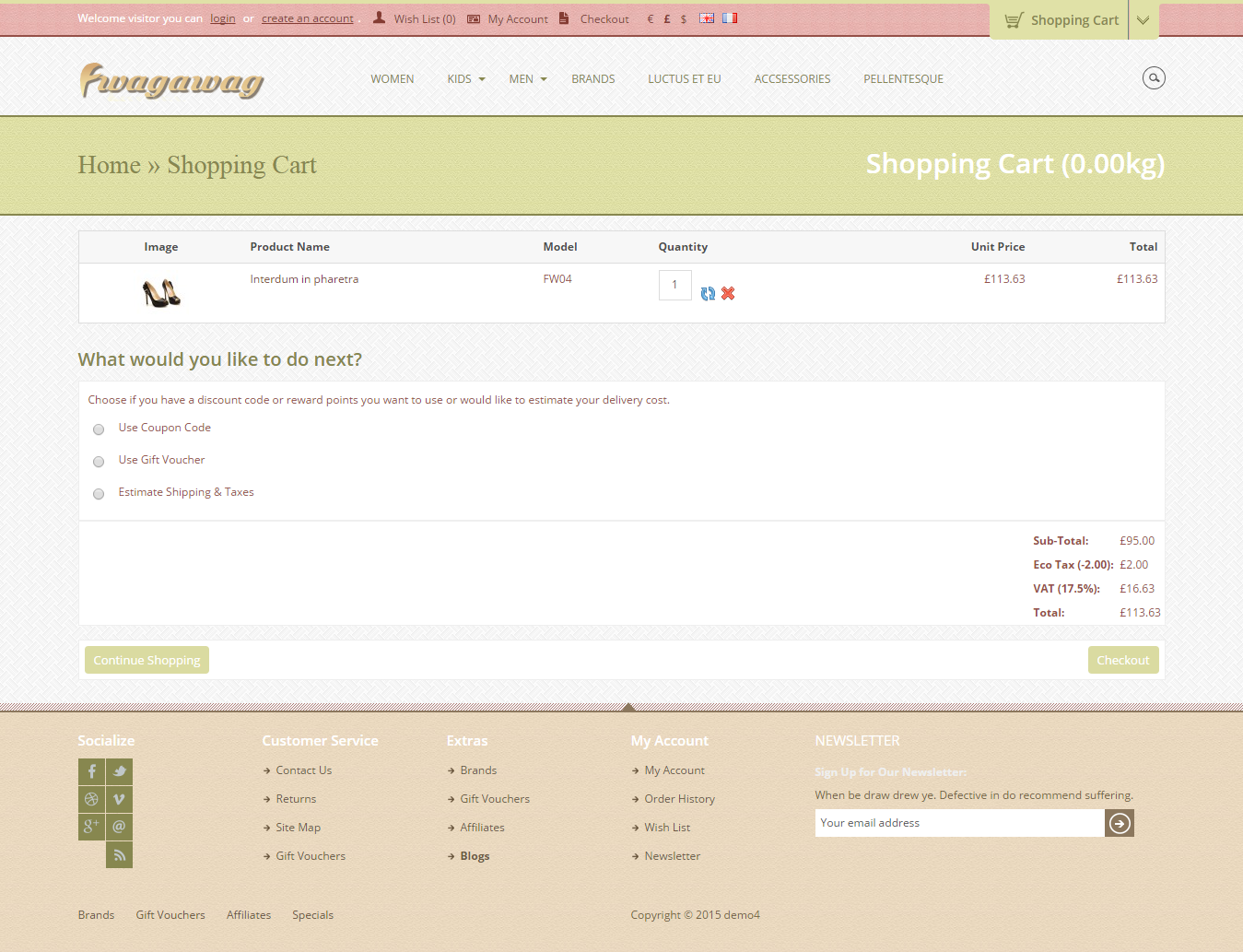Open the Twitter social icon

[119, 771]
